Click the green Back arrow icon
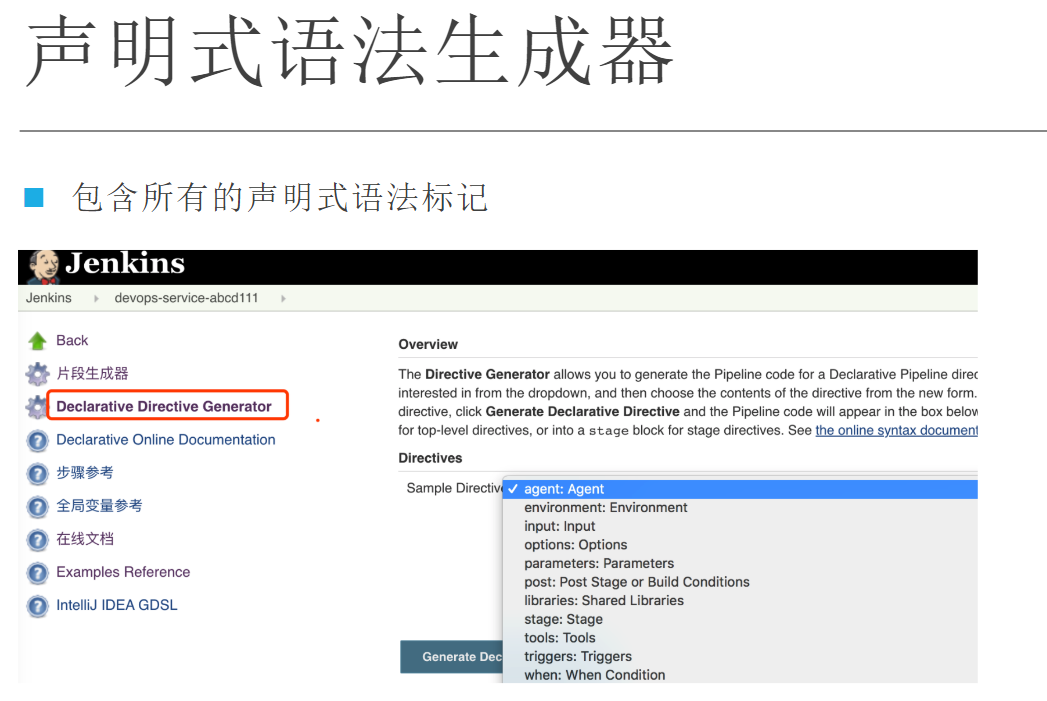 tap(37, 341)
